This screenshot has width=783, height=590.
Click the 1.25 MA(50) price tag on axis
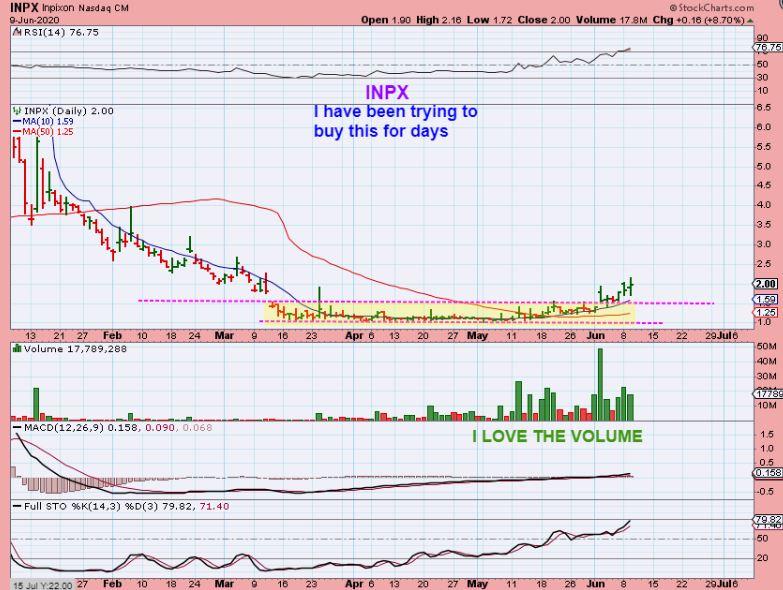point(766,312)
